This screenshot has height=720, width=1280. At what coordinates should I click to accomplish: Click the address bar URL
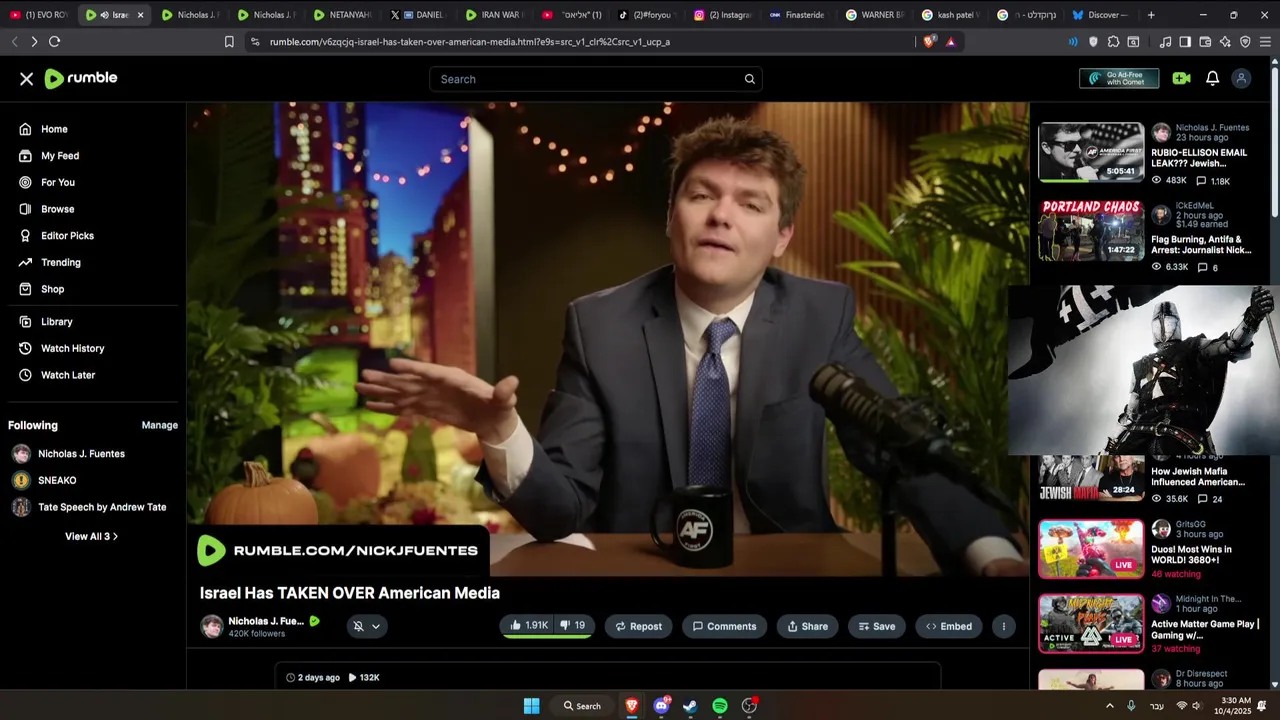[x=470, y=42]
